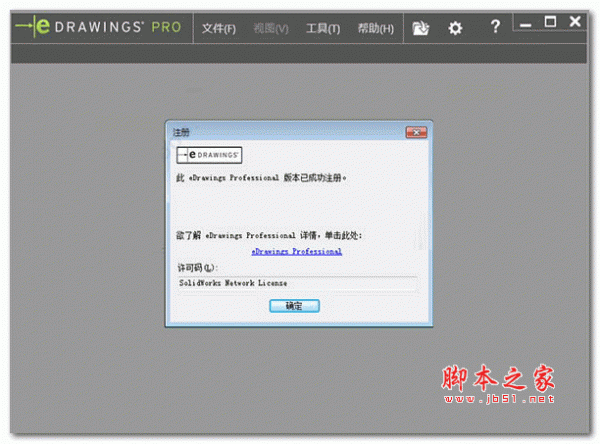This screenshot has width=600, height=444.
Task: Minimize the eDrawings Pro window
Action: [525, 25]
